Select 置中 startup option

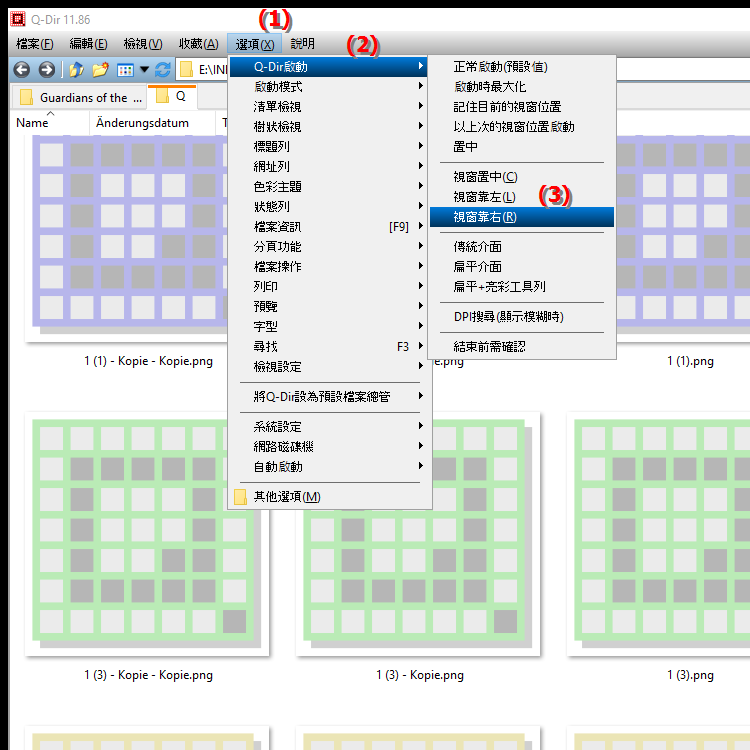521,146
